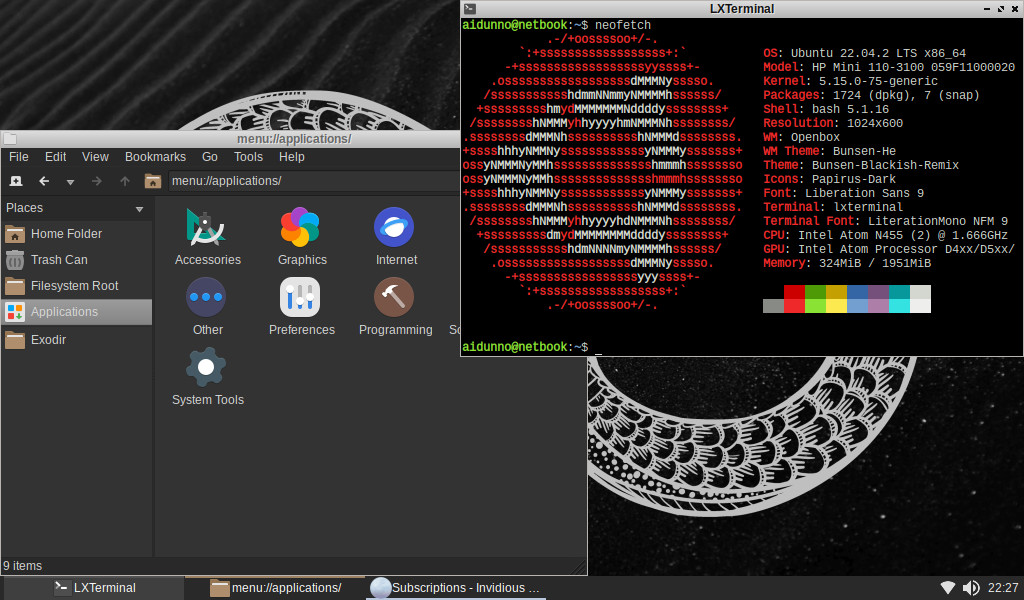Click the neofetch command text in terminal
The width and height of the screenshot is (1024, 600).
pos(622,25)
